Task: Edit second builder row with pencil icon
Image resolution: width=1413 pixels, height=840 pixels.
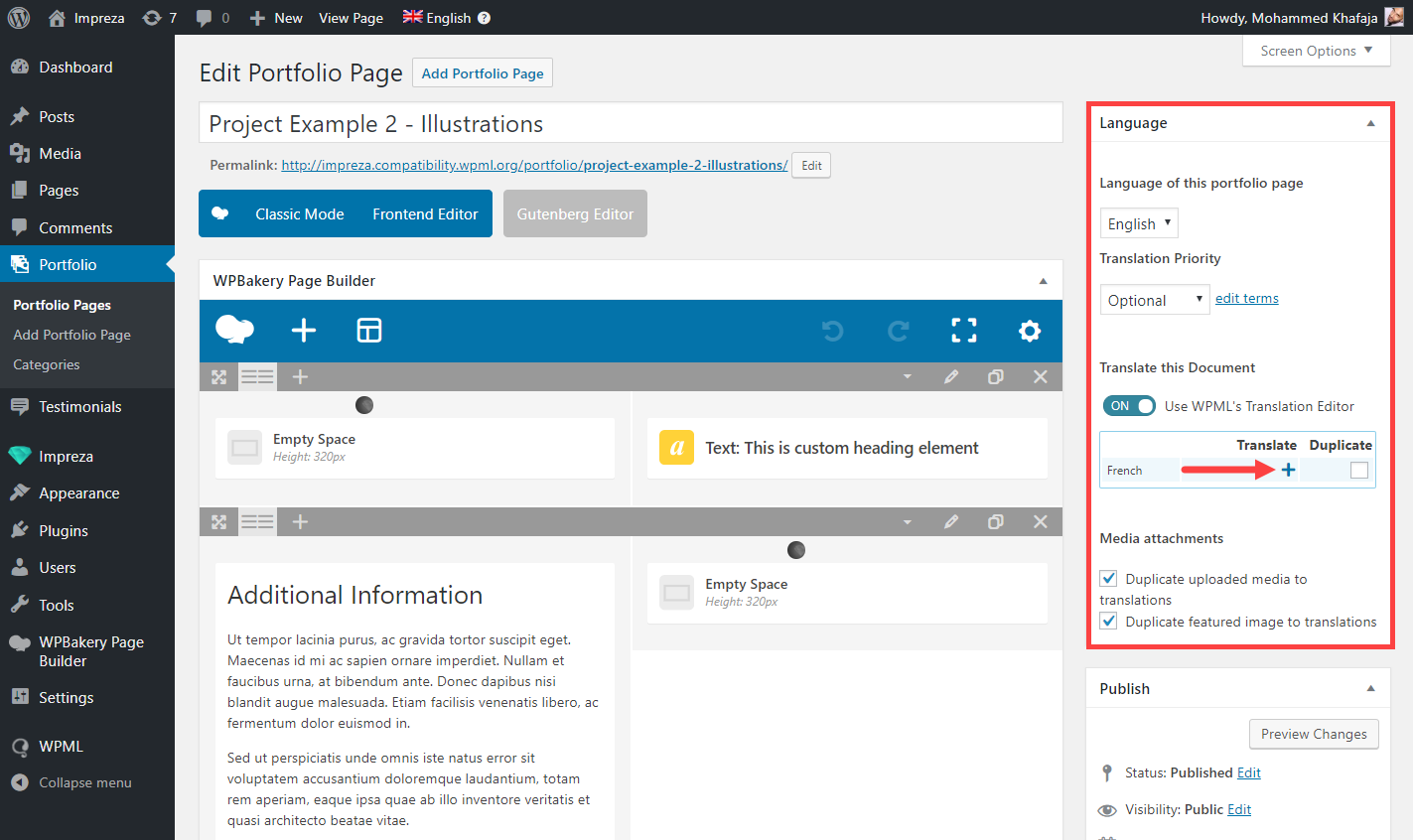Action: [951, 522]
